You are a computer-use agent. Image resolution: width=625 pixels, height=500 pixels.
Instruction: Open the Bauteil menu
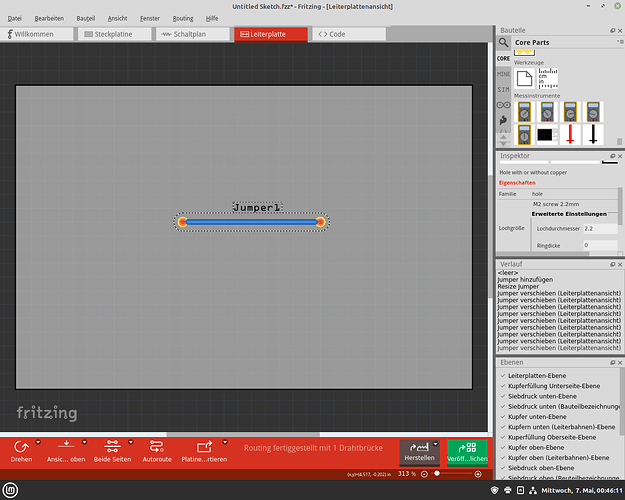(86, 18)
